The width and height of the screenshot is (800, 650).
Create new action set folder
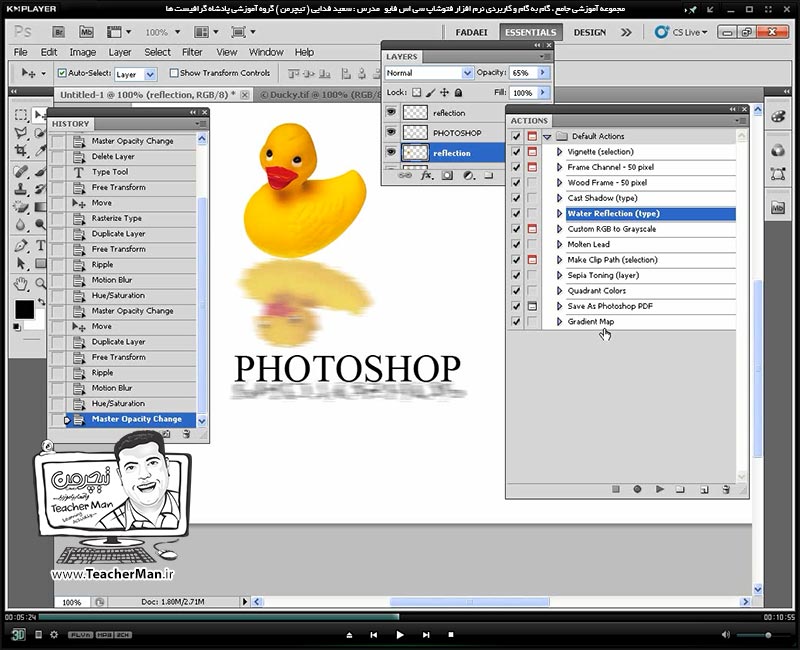680,489
